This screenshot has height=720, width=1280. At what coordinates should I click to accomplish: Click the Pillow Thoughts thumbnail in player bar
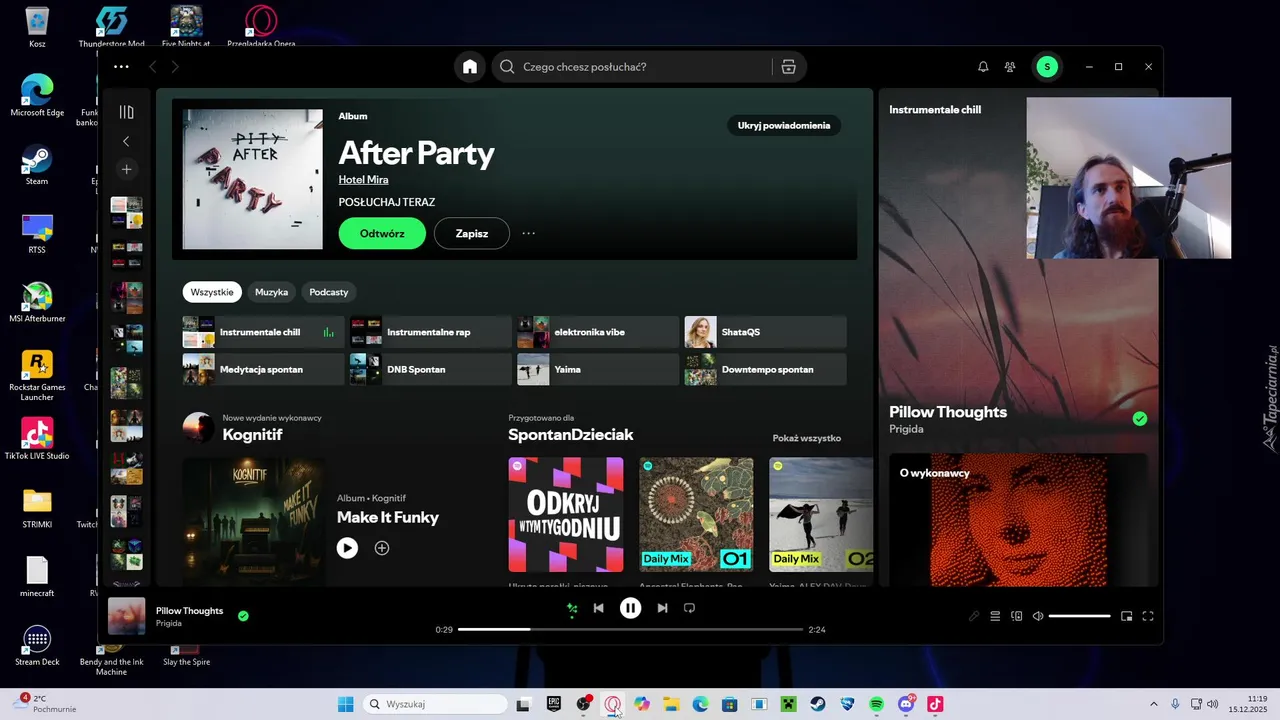[126, 616]
